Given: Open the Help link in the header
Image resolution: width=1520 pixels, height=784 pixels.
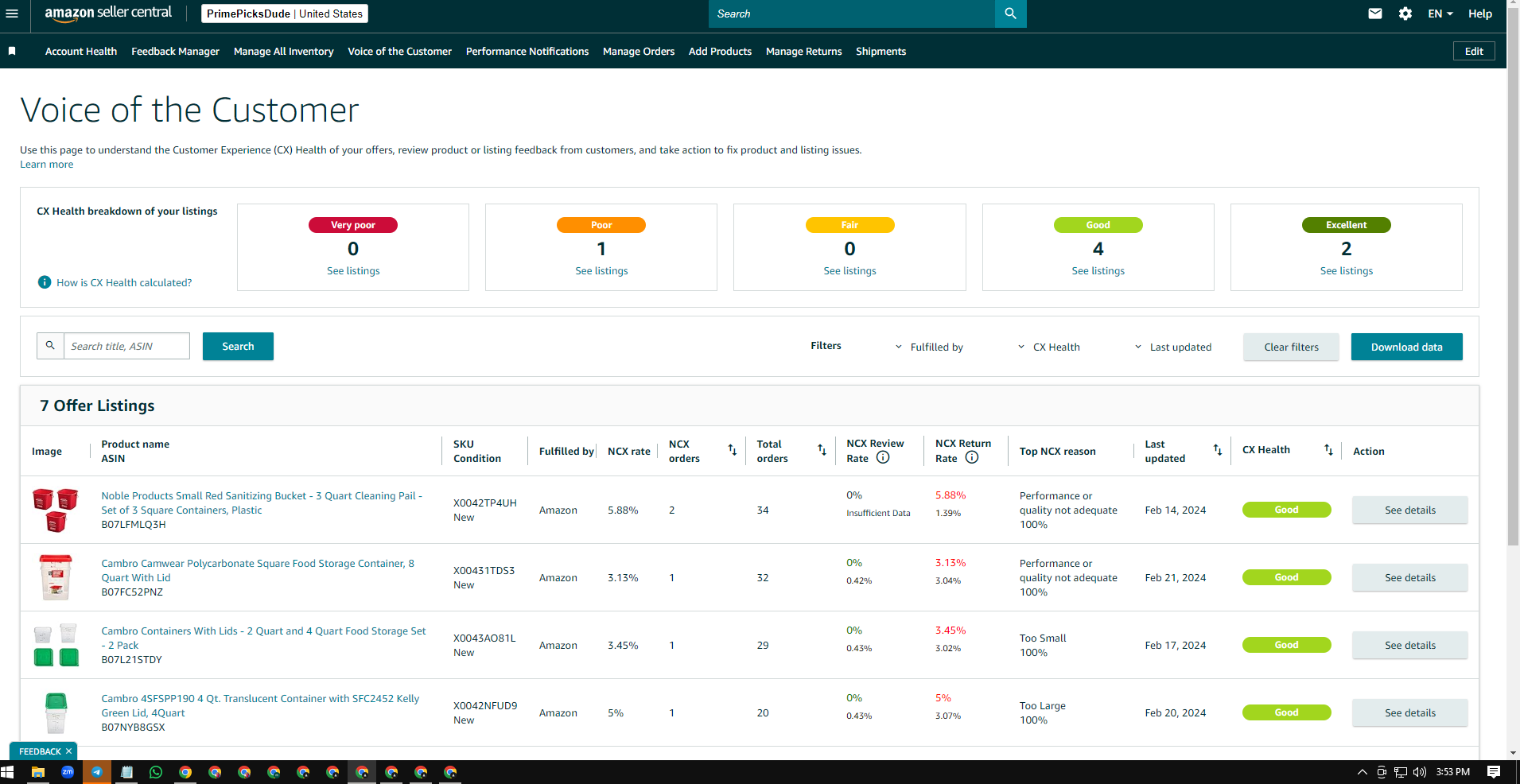Looking at the screenshot, I should click(1479, 14).
